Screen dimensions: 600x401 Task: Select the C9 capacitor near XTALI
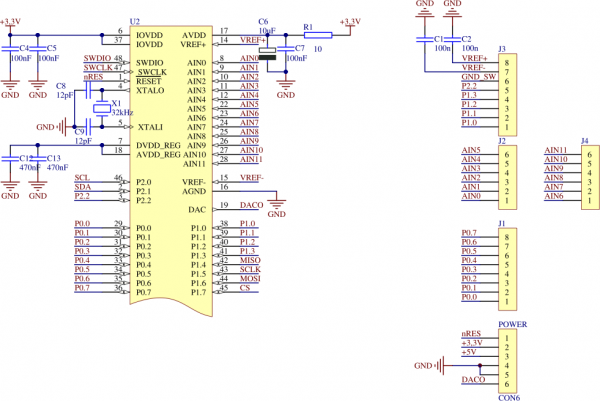point(87,127)
